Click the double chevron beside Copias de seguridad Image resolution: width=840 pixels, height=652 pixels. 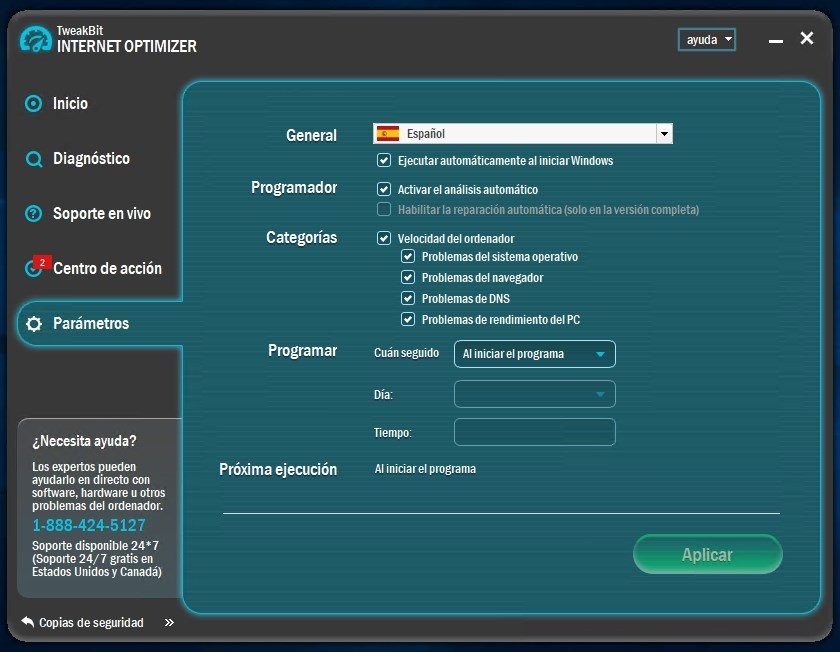(169, 623)
